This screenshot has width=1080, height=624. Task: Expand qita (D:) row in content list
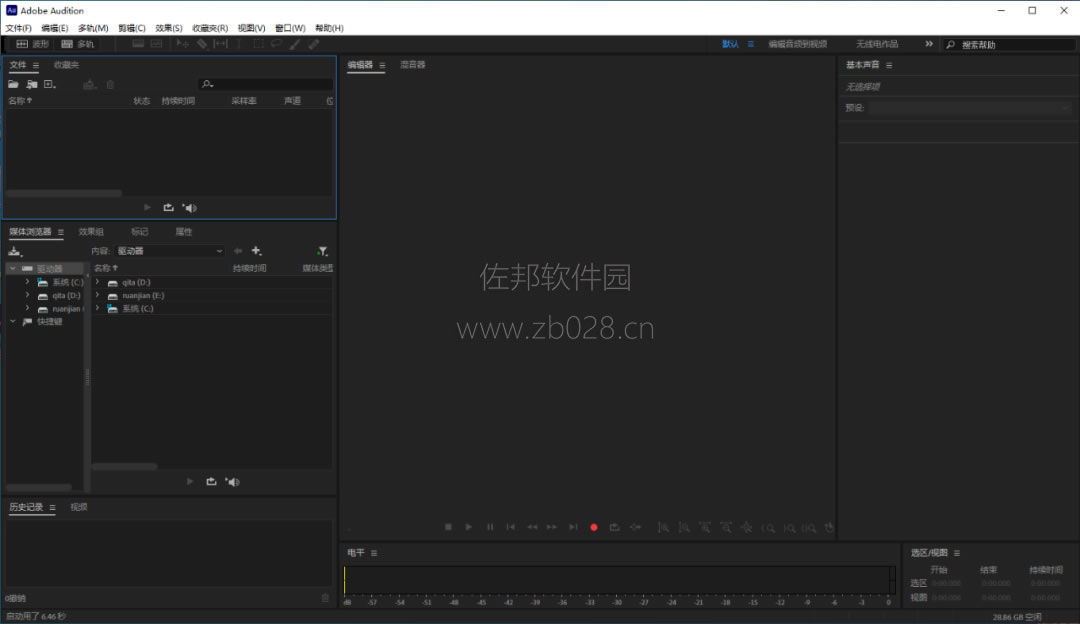click(97, 282)
